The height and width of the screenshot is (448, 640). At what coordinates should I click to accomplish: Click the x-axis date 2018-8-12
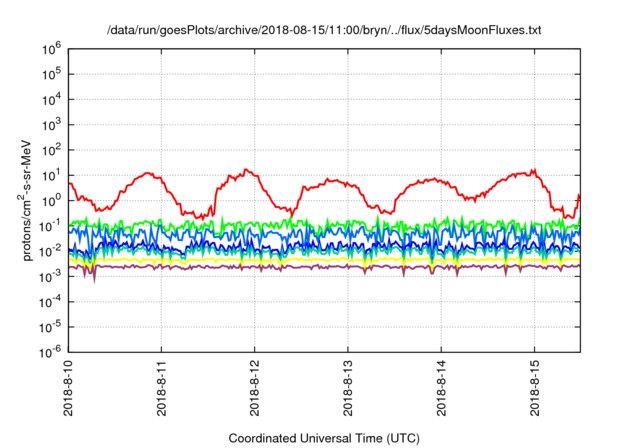pos(255,388)
